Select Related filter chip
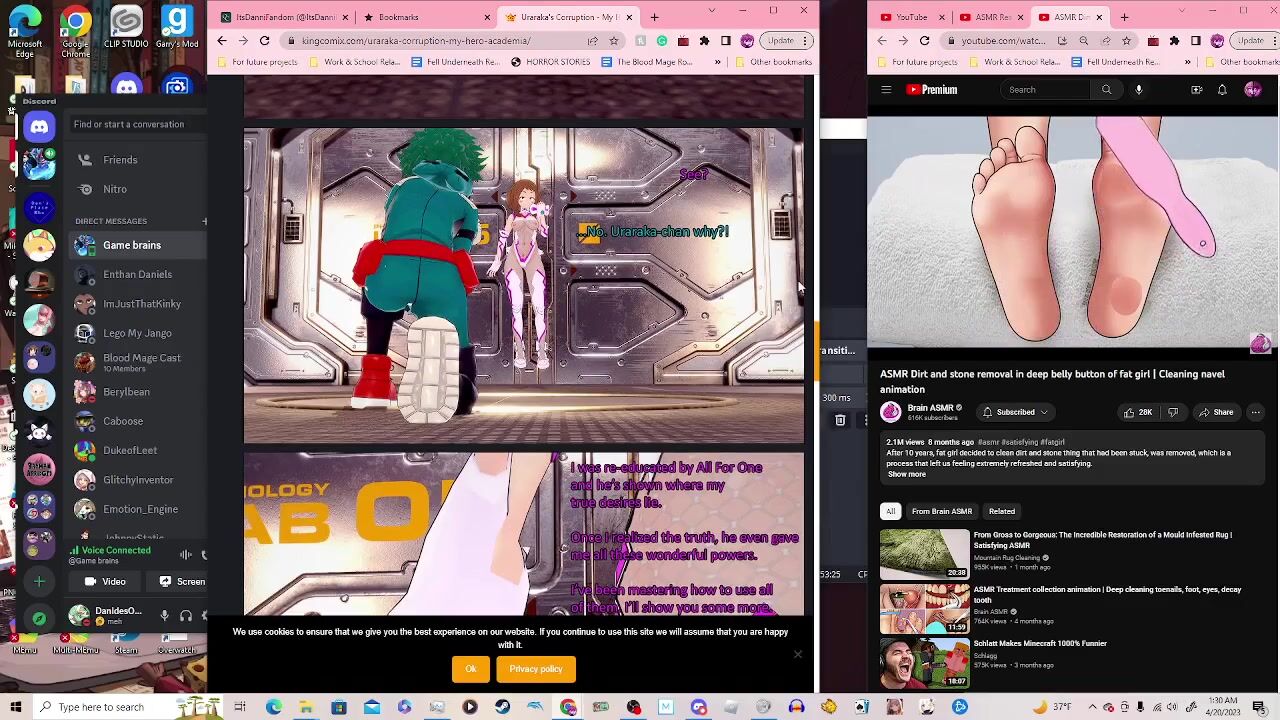 pos(1001,511)
